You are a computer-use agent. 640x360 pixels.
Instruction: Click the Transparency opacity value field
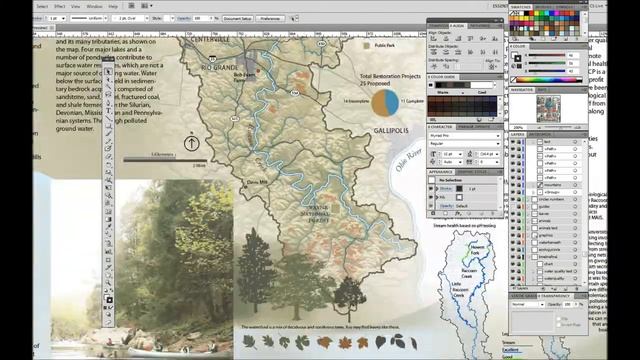567,304
